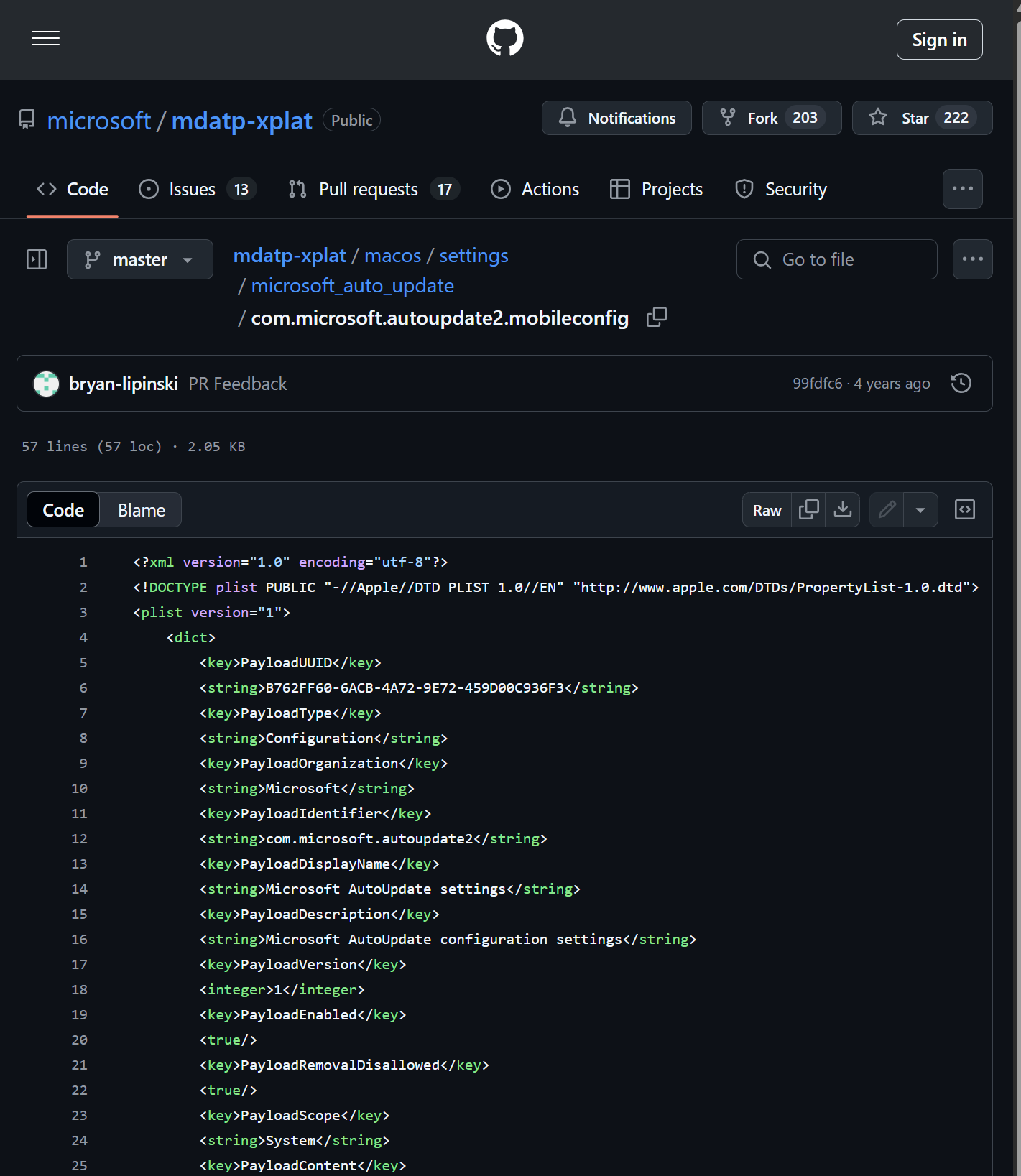Viewport: 1021px width, 1176px height.
Task: Open the PR Feedback commit message
Action: coord(238,384)
